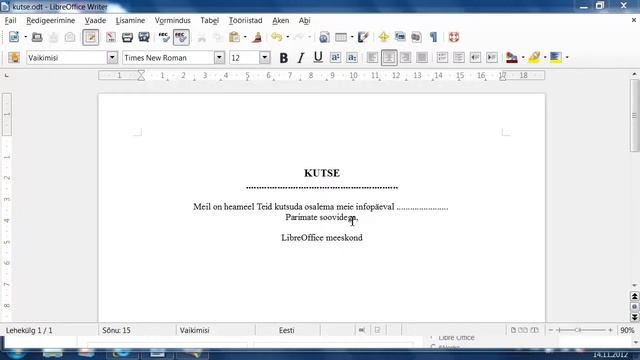Apply Highlighting color icon

(x=534, y=58)
